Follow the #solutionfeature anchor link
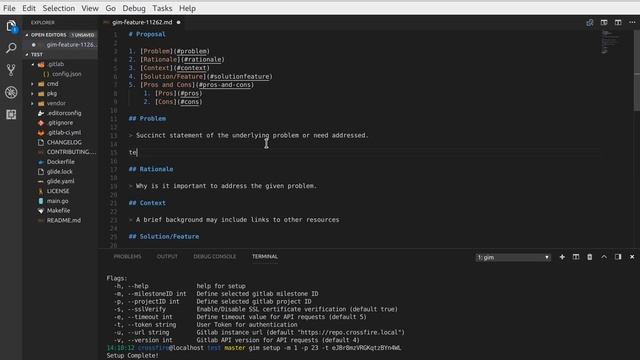This screenshot has width=640, height=360. [x=240, y=76]
